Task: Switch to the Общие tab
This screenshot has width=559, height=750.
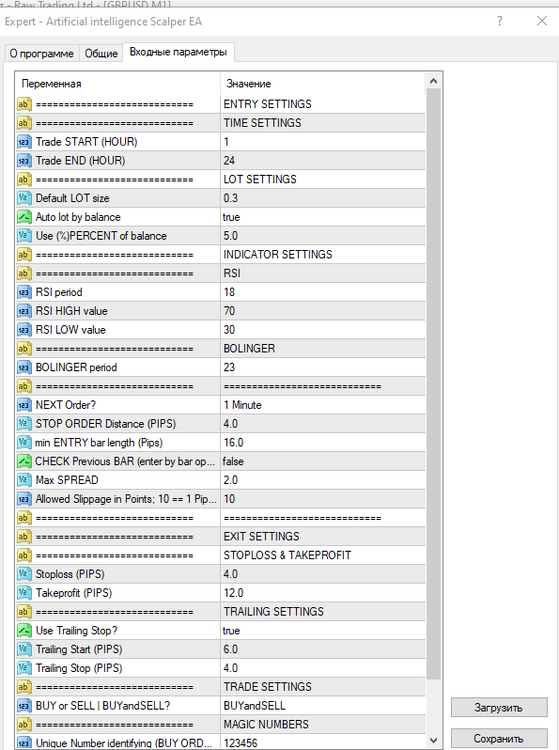Action: click(x=101, y=53)
